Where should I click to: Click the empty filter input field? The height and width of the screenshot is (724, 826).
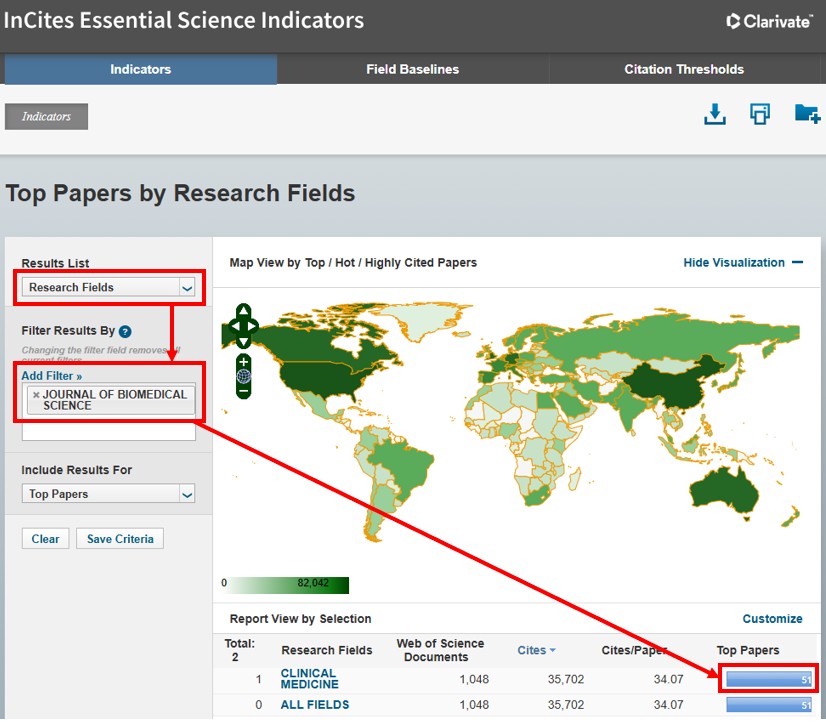[109, 432]
